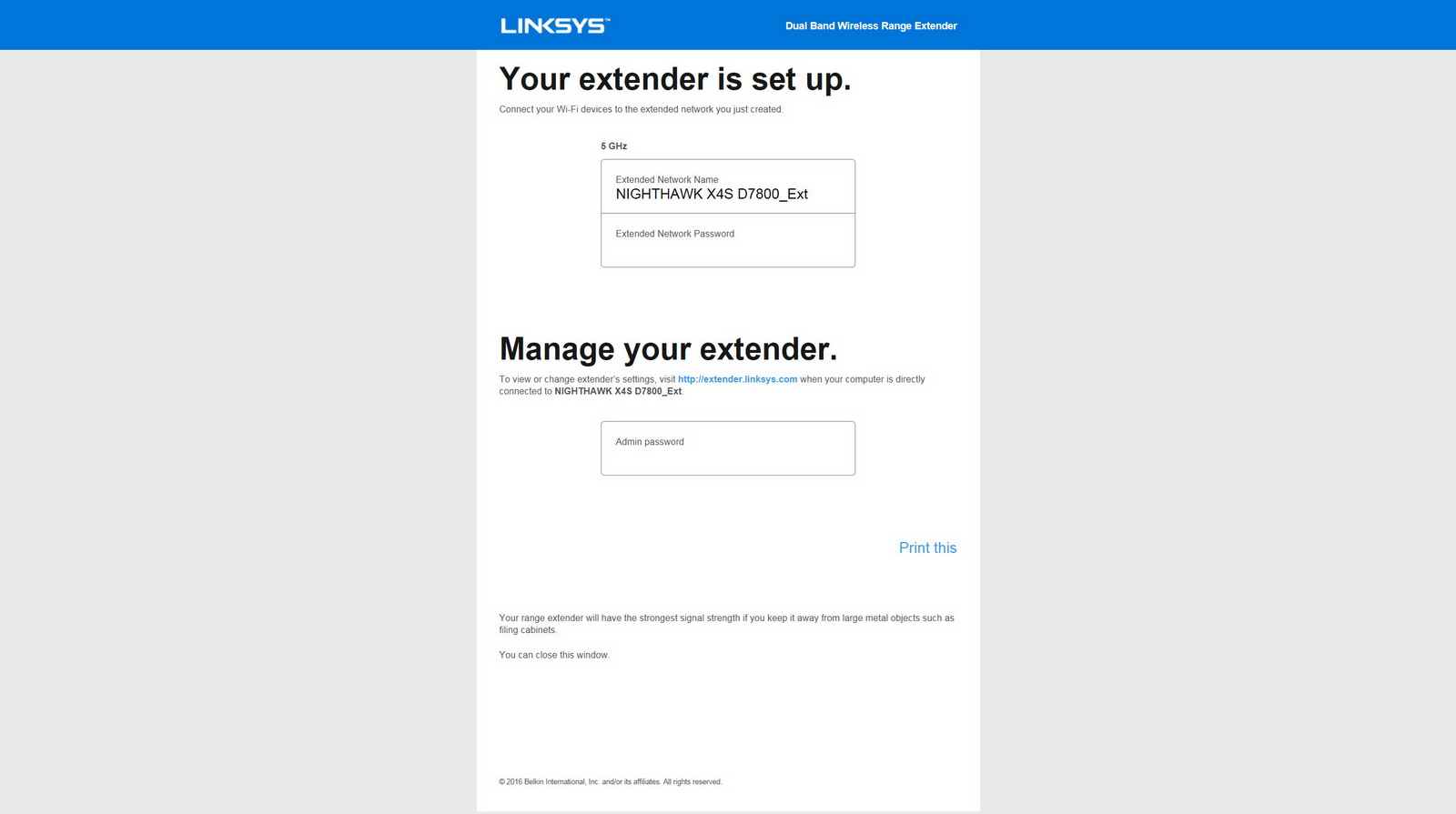Click the '© 2016 Belkin International' copyright notice
Image resolution: width=1456 pixels, height=814 pixels.
(610, 781)
